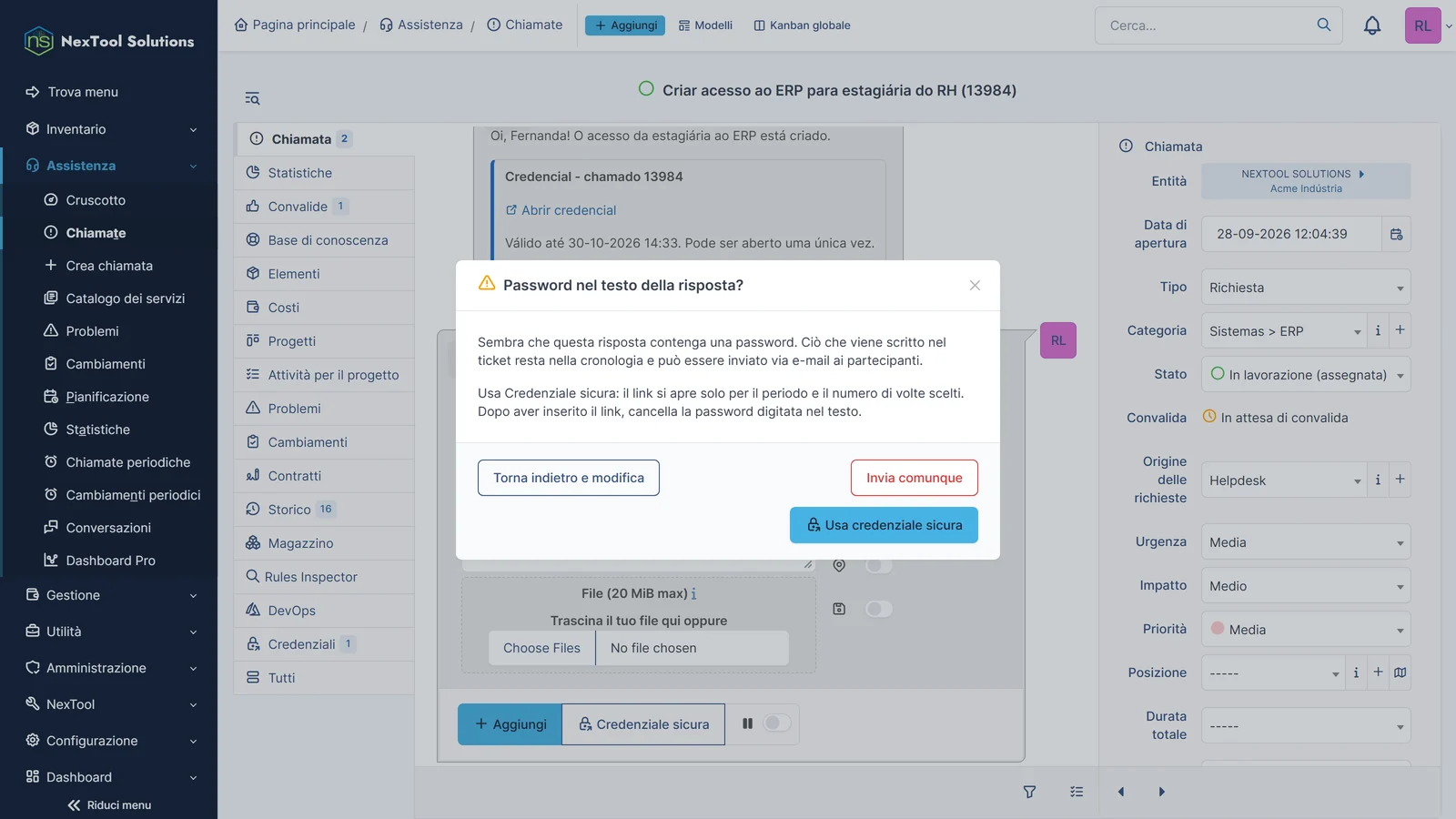Click Riduci menu to collapse sidebar
1456x819 pixels.
click(x=109, y=805)
